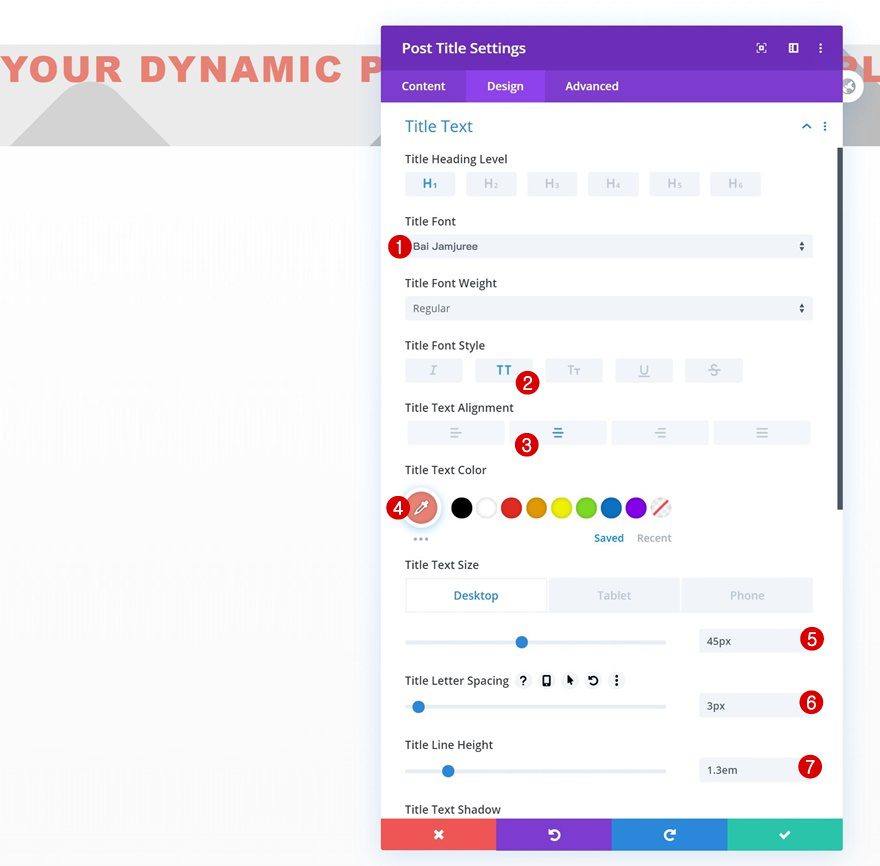This screenshot has height=866, width=880.
Task: Toggle the strikethrough font style icon
Action: 714,370
